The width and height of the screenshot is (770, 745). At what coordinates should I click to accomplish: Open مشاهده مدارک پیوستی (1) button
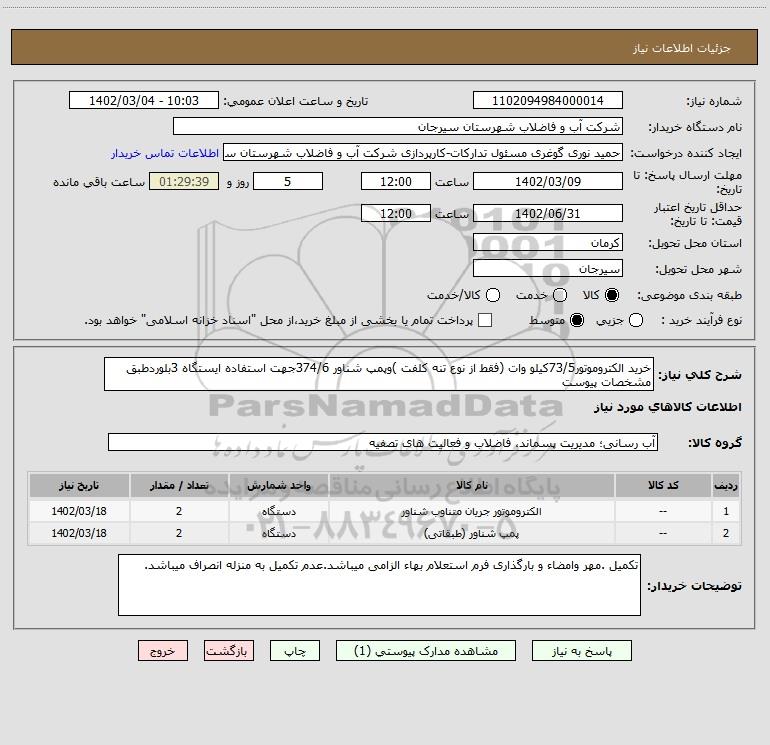(x=426, y=651)
